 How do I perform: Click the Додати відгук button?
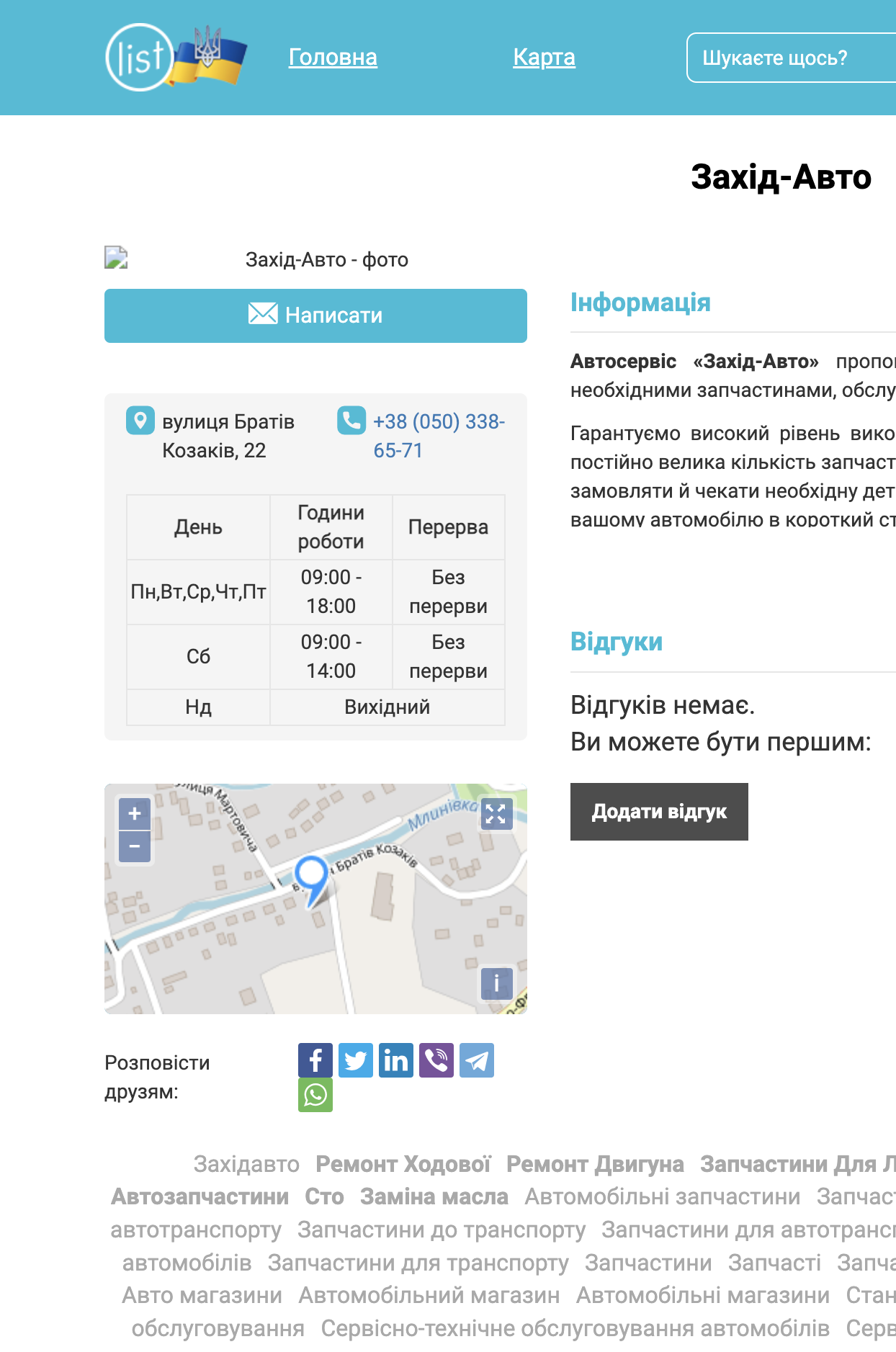point(659,812)
